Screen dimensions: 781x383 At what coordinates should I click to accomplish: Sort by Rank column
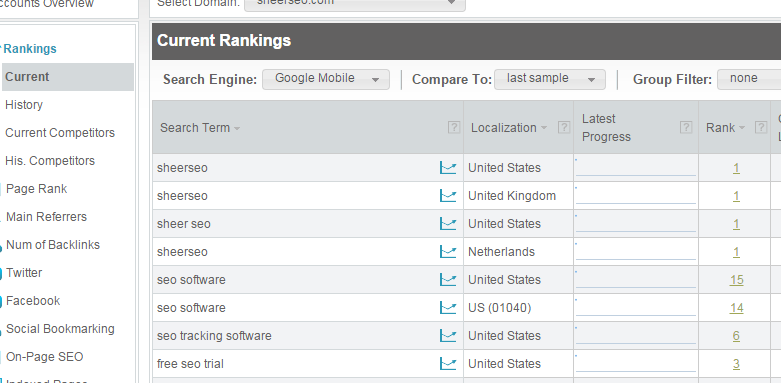[x=725, y=128]
